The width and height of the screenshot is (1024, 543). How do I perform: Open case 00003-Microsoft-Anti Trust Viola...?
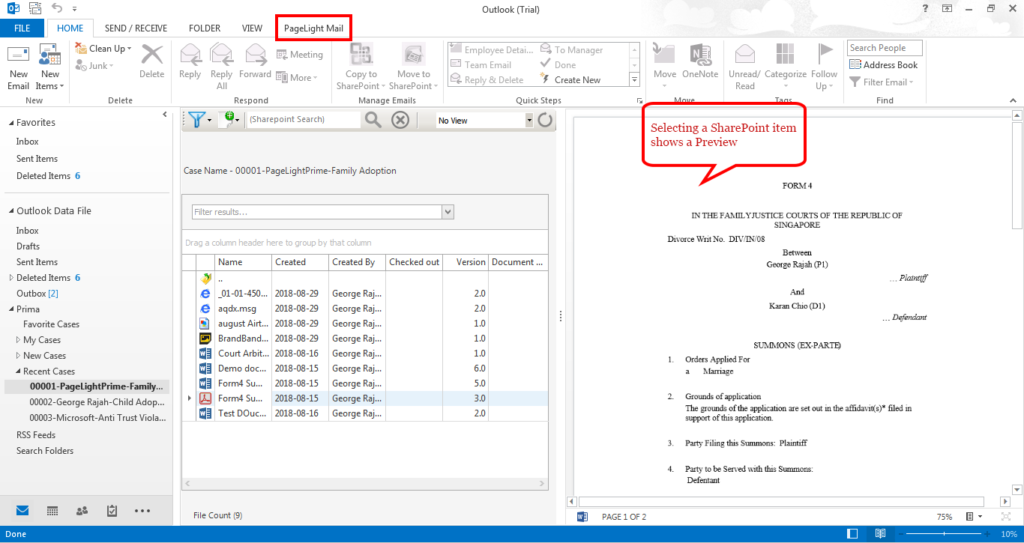(97, 418)
